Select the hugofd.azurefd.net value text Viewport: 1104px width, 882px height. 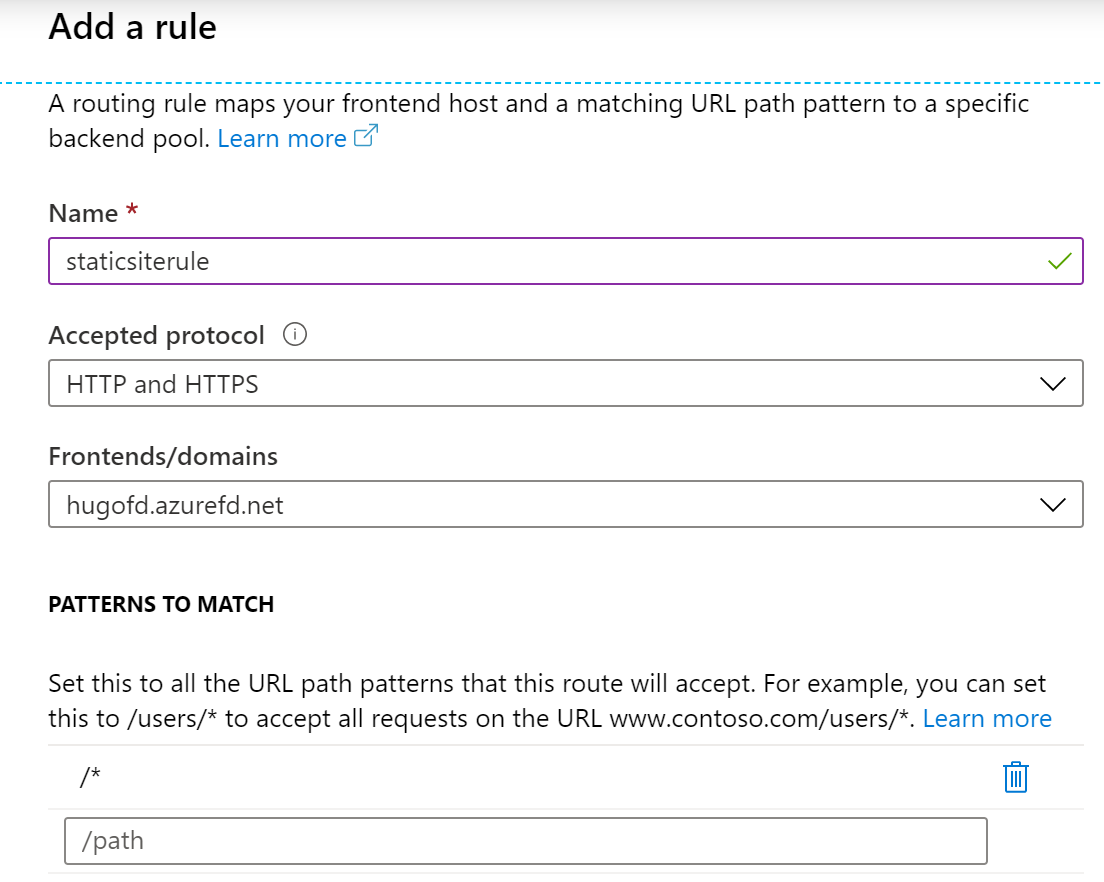[x=175, y=505]
